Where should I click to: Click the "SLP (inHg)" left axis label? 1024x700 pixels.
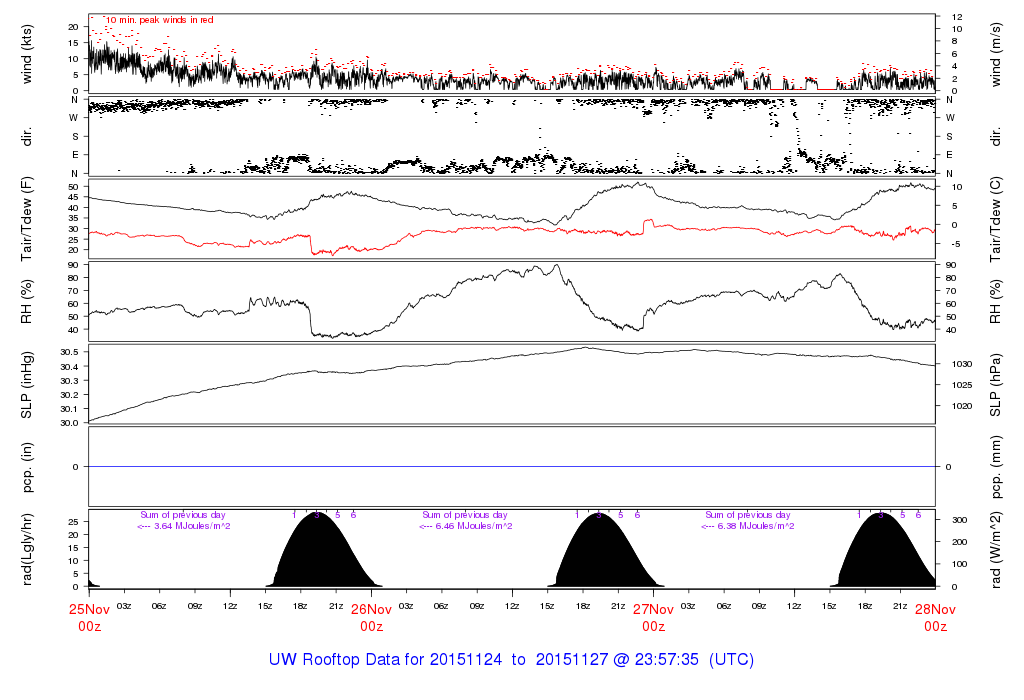pos(28,385)
